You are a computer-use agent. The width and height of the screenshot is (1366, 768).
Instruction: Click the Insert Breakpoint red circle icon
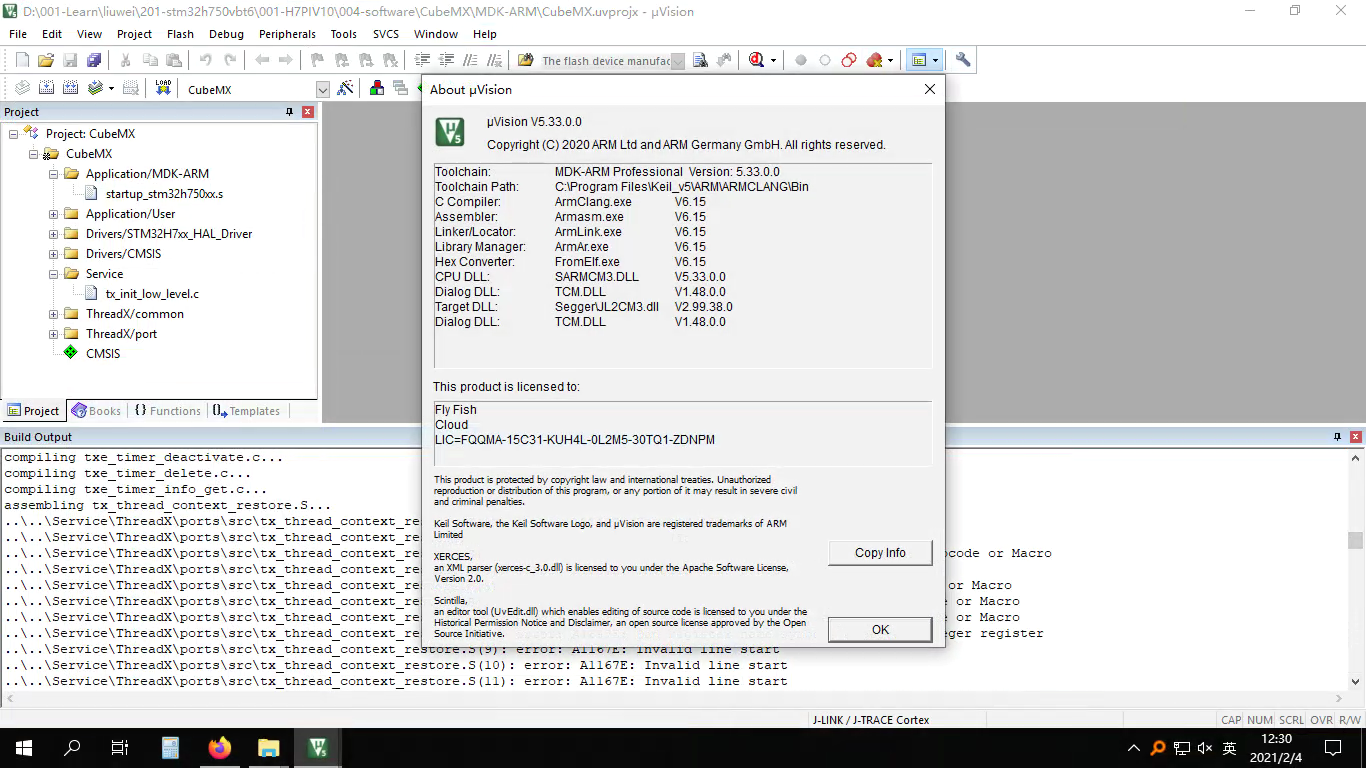pos(801,60)
